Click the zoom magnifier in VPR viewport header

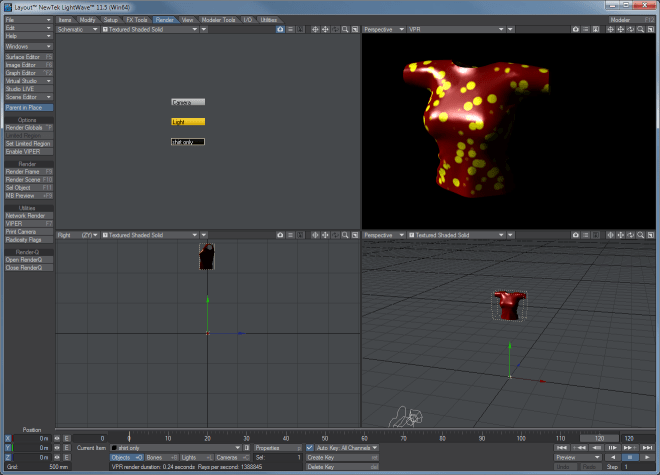(640, 29)
